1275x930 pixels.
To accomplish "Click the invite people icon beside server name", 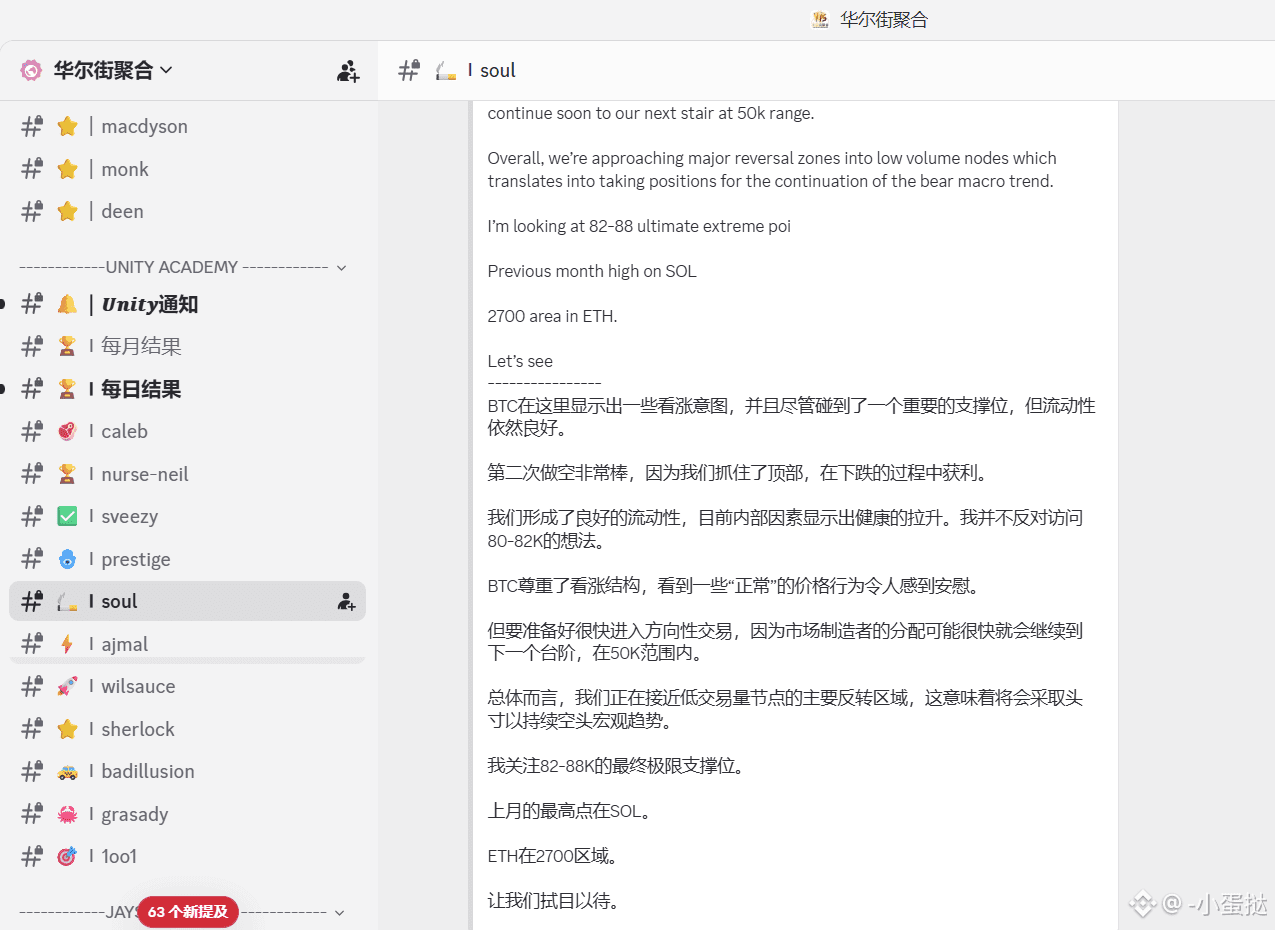I will 348,71.
